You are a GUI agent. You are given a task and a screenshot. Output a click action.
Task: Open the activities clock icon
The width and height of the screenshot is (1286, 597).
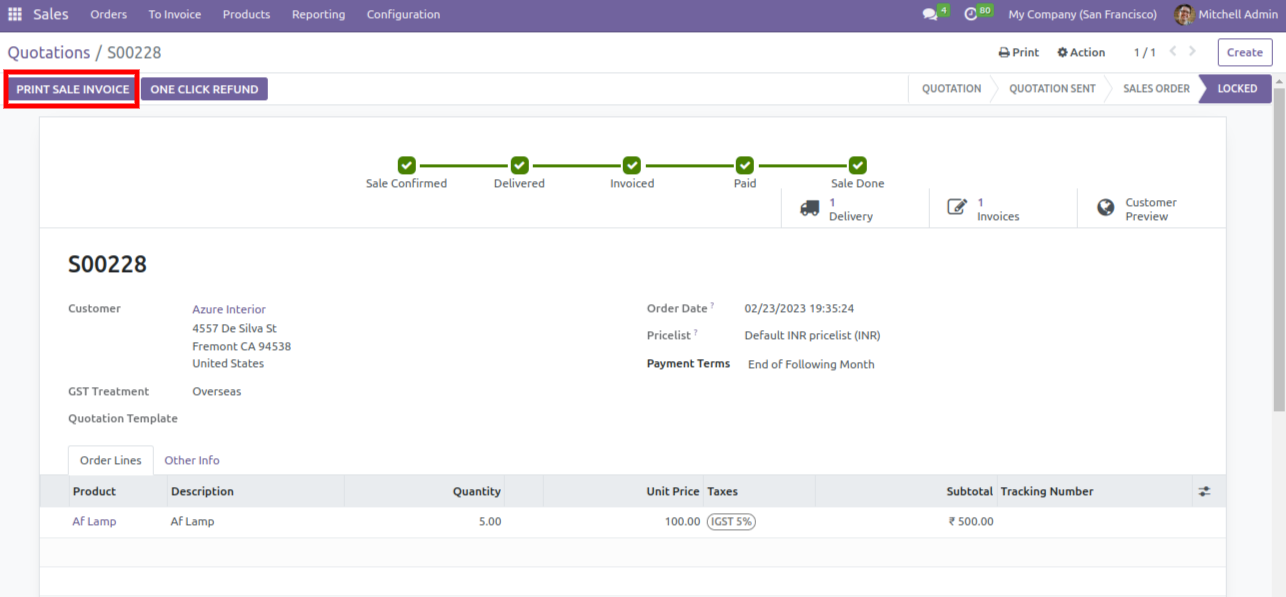click(x=971, y=15)
